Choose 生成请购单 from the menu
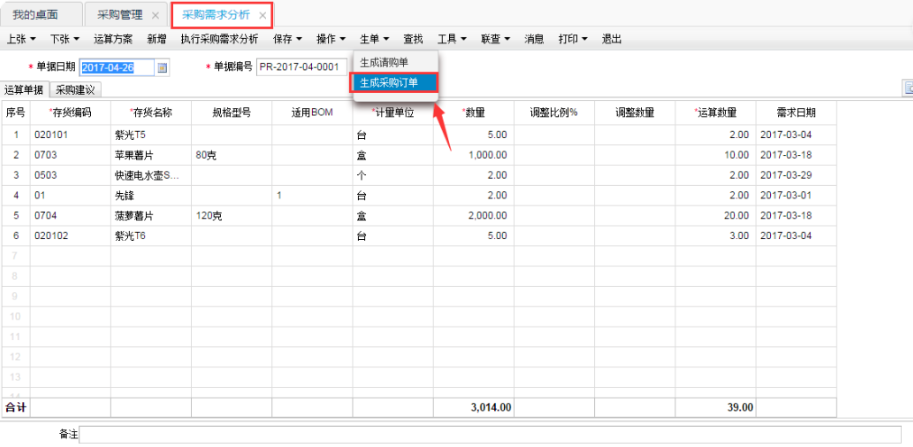 [395, 62]
